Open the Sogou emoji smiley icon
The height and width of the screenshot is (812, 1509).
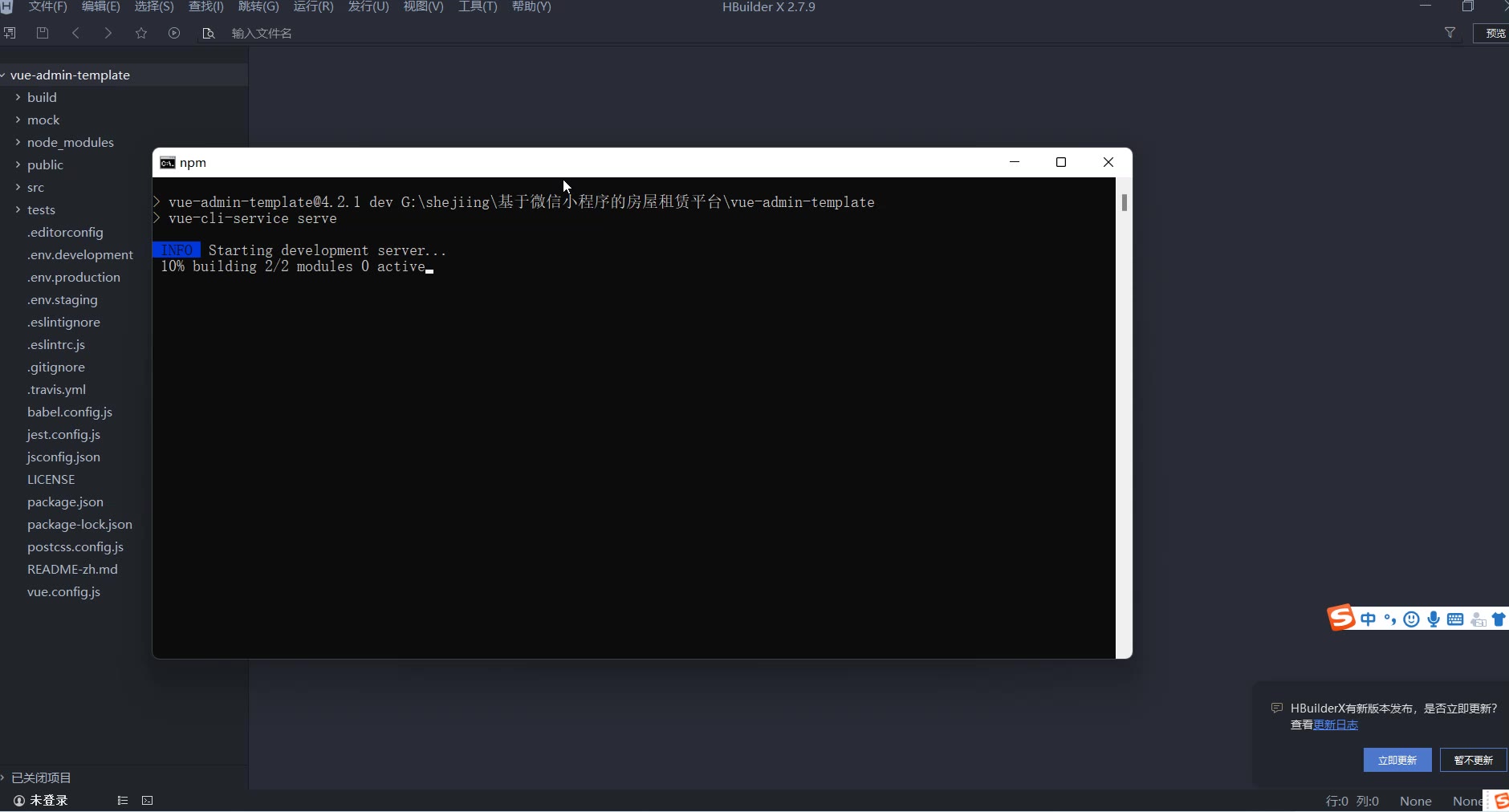pyautogui.click(x=1412, y=619)
